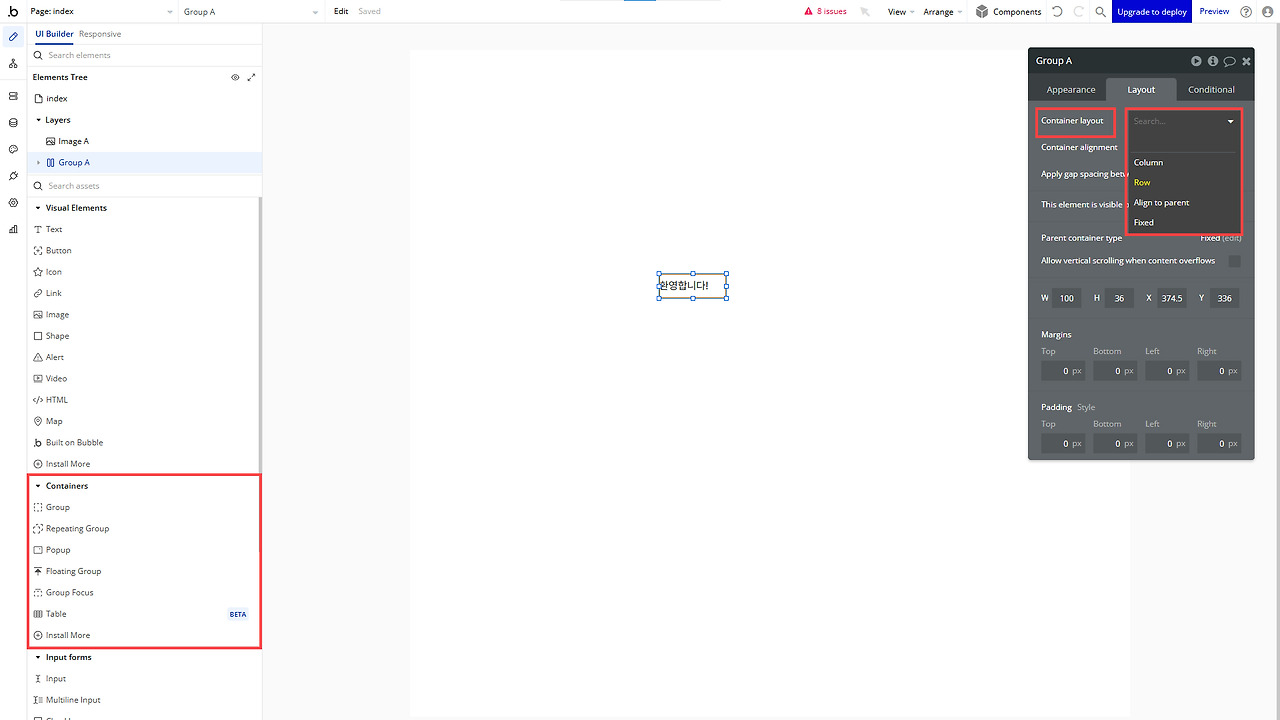
Task: Open the Backend workflows sidebar icon
Action: 13,96
